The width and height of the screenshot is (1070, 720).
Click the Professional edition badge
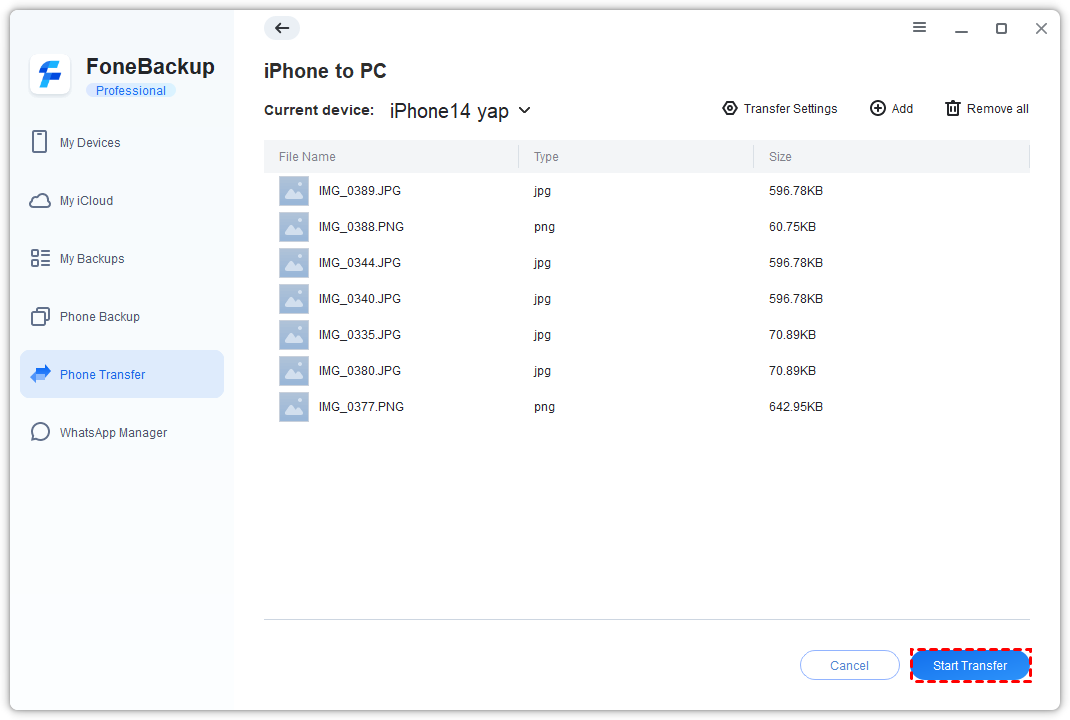(x=130, y=91)
